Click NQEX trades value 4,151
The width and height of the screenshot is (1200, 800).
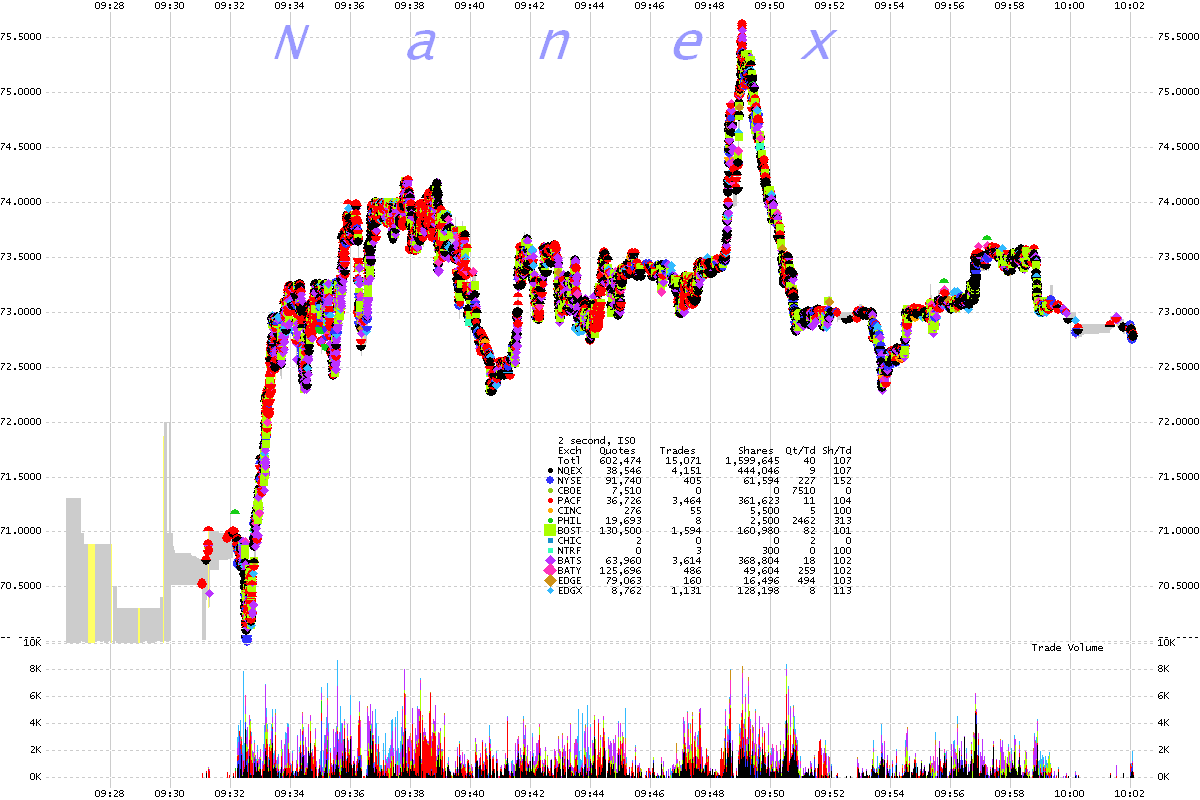(x=686, y=471)
